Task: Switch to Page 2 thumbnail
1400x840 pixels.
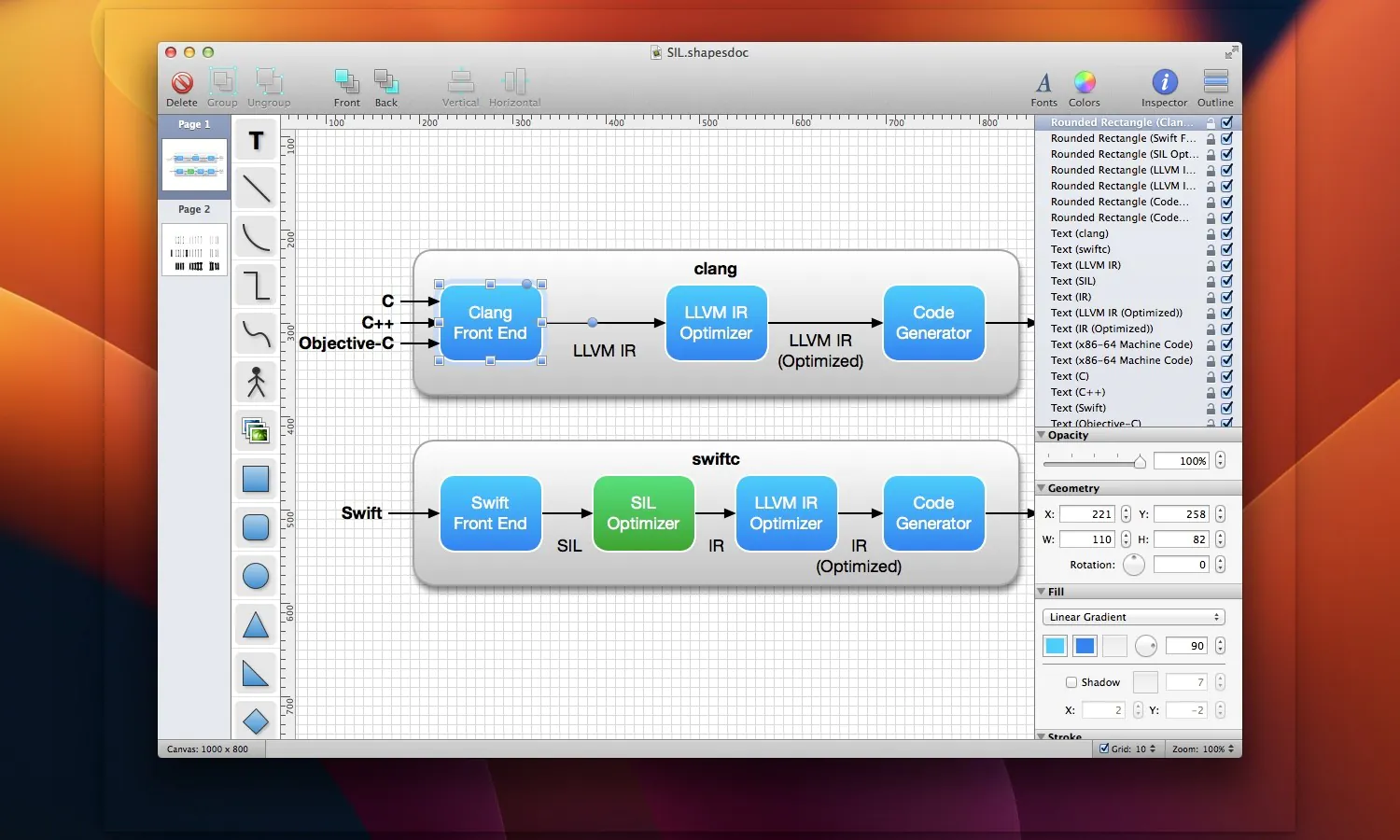Action: point(194,249)
